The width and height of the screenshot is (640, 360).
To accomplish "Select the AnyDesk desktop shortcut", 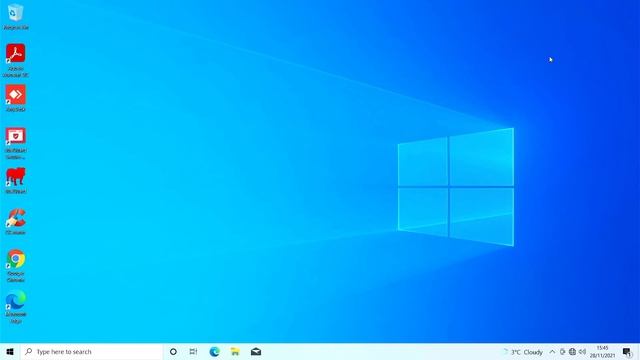I will pyautogui.click(x=16, y=98).
